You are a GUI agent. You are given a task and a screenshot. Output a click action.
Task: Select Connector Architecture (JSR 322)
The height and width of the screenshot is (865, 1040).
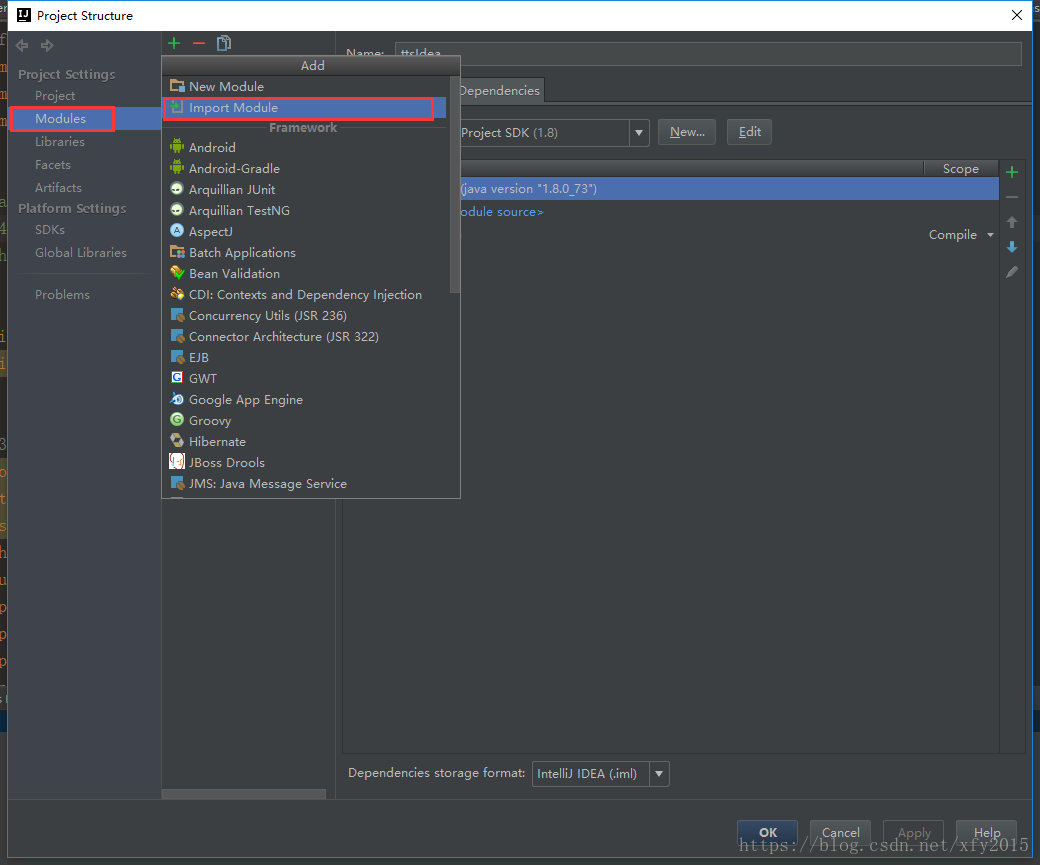coord(304,336)
